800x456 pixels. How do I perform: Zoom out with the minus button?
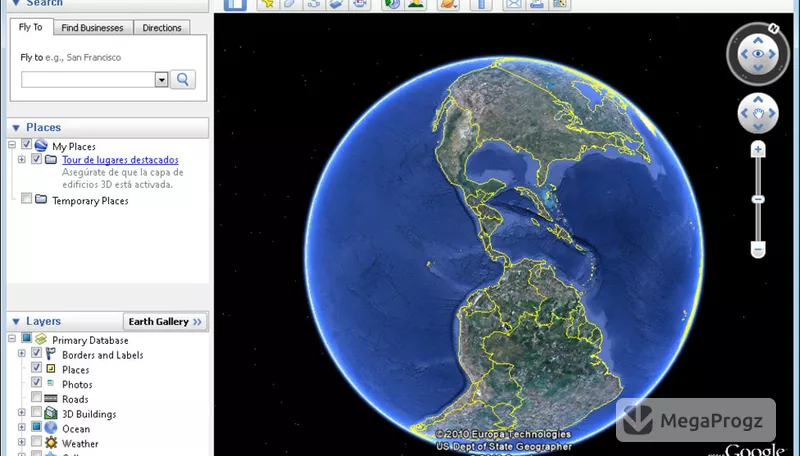point(758,250)
